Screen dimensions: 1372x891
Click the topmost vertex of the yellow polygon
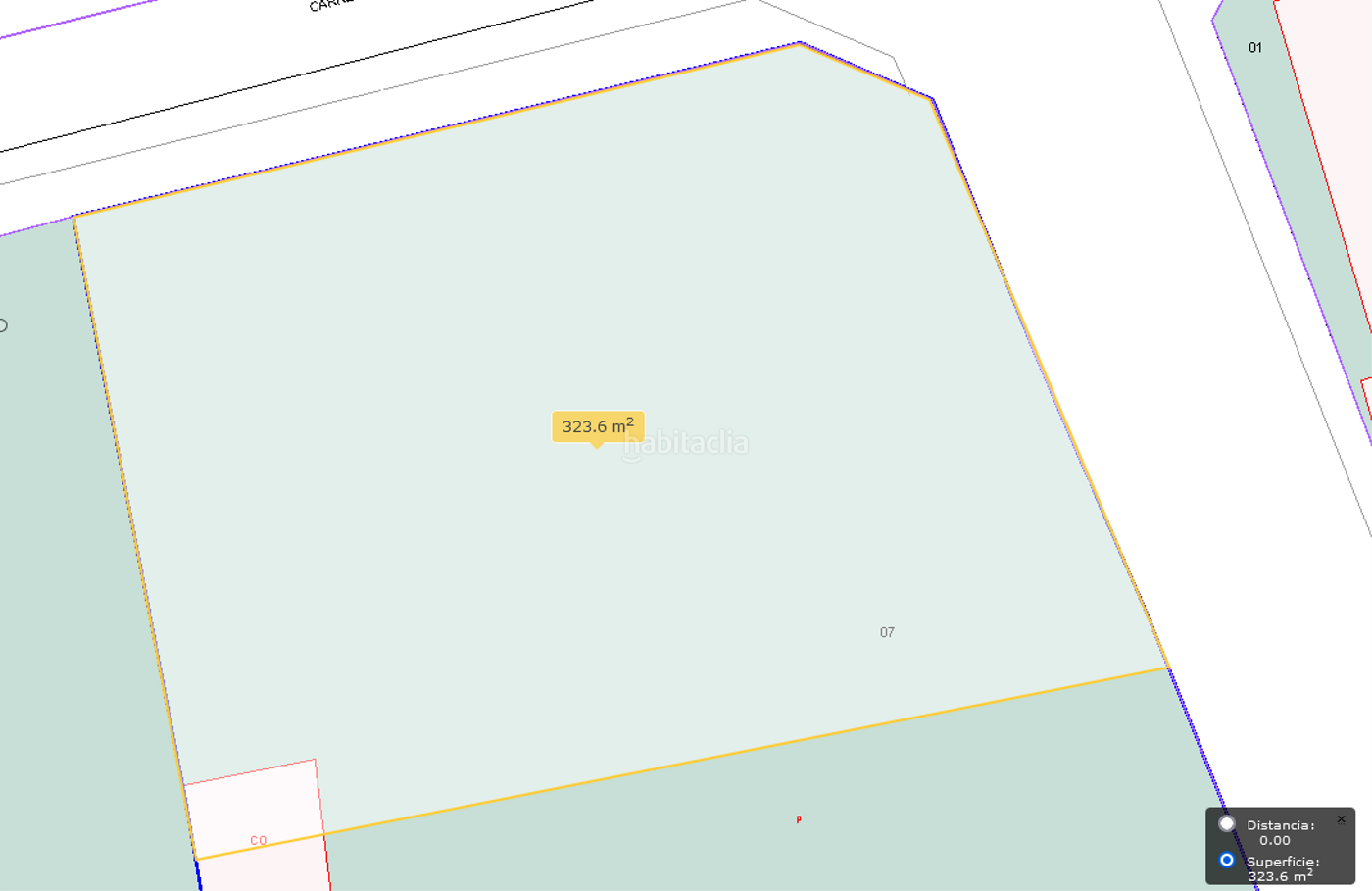coord(800,43)
